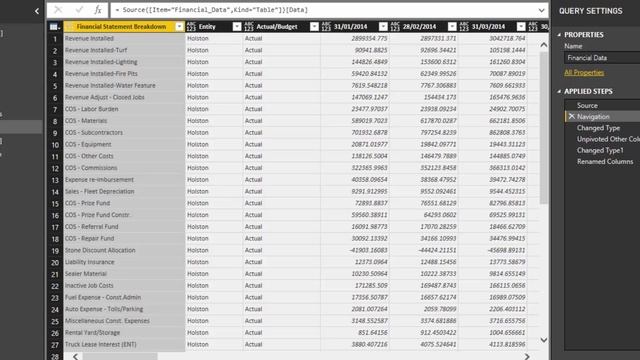This screenshot has height=360, width=640.
Task: Select row number 1
Action: [55, 39]
